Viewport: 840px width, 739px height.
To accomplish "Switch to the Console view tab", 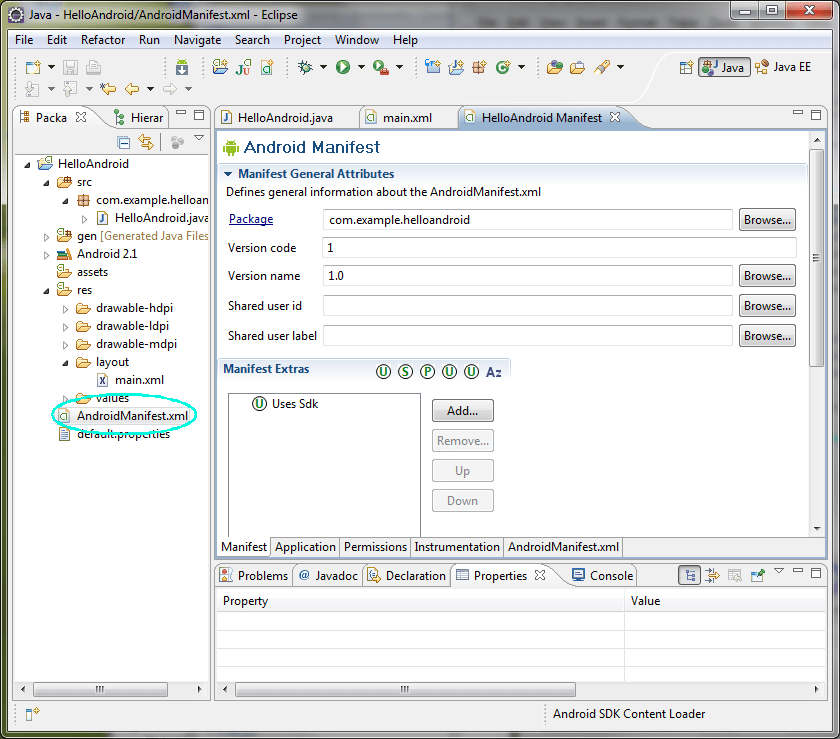I will [x=603, y=576].
